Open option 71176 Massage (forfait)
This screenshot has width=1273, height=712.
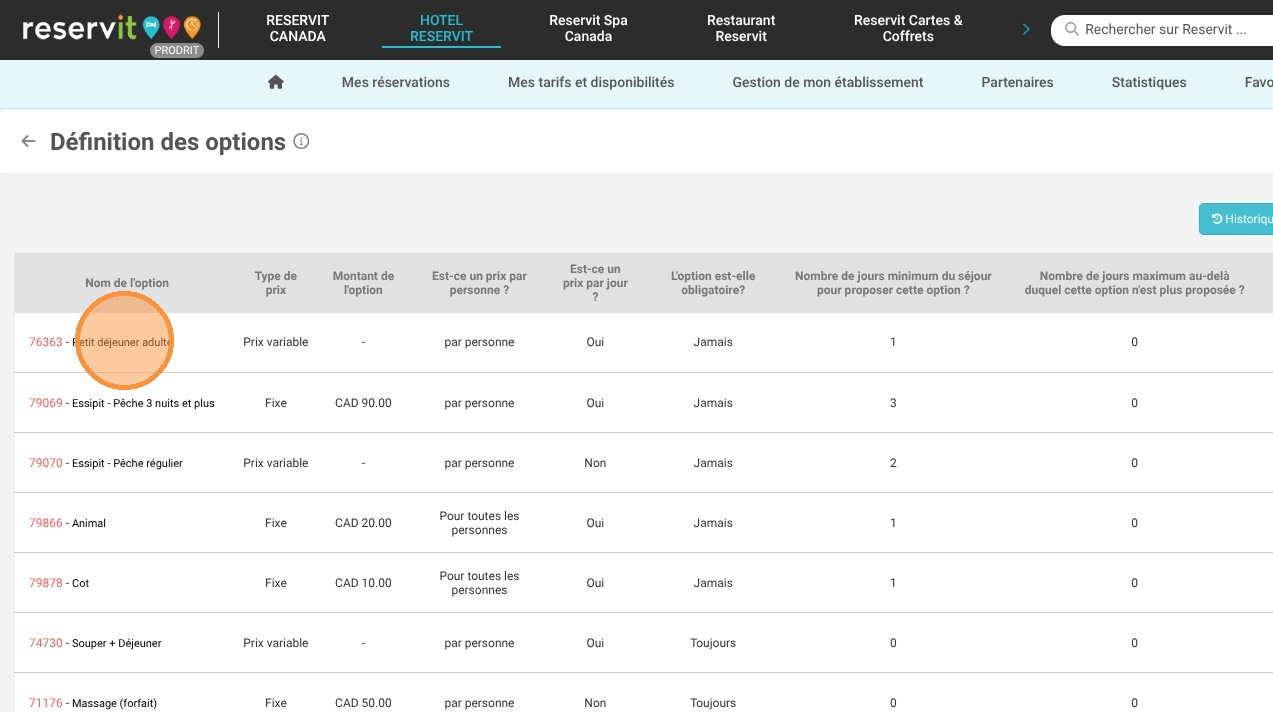[x=93, y=703]
